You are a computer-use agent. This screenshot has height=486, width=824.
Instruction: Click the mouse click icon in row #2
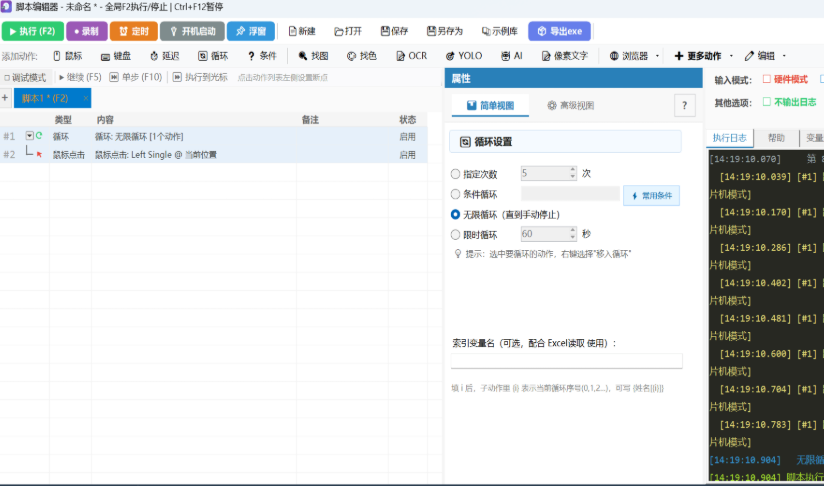click(39, 154)
